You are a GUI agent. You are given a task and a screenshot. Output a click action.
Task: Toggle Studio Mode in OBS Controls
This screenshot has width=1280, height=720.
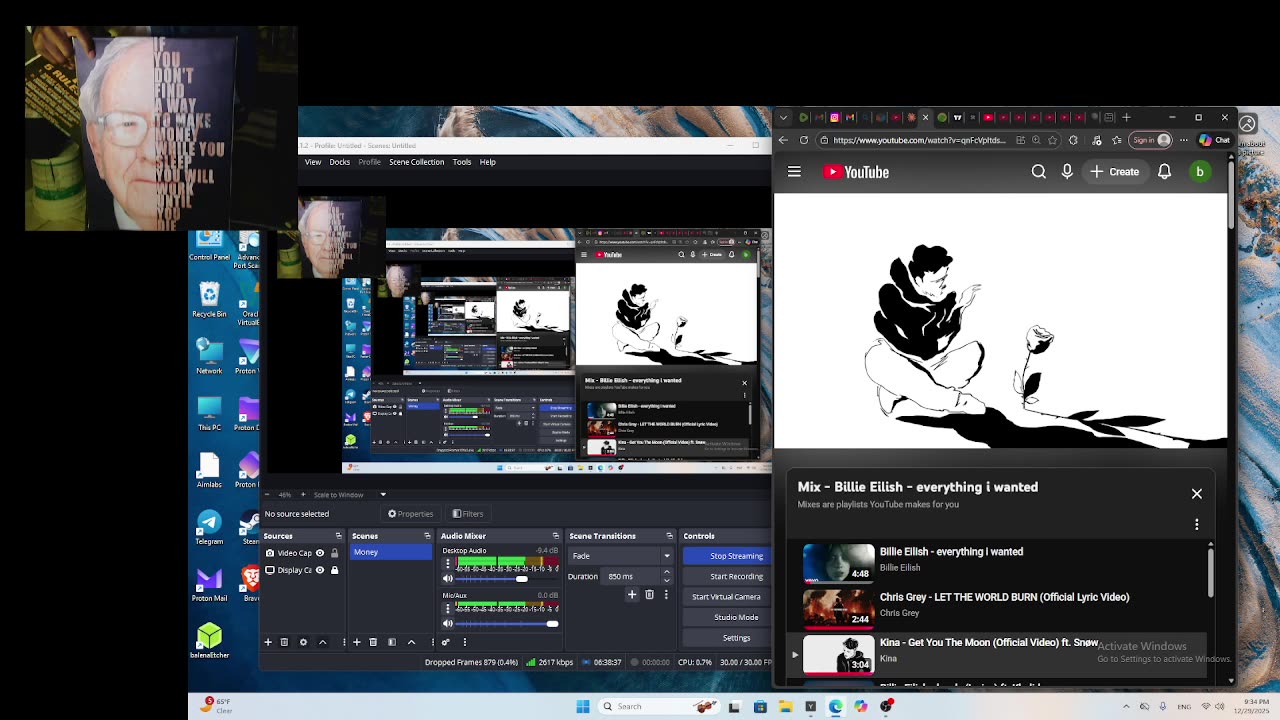point(736,617)
